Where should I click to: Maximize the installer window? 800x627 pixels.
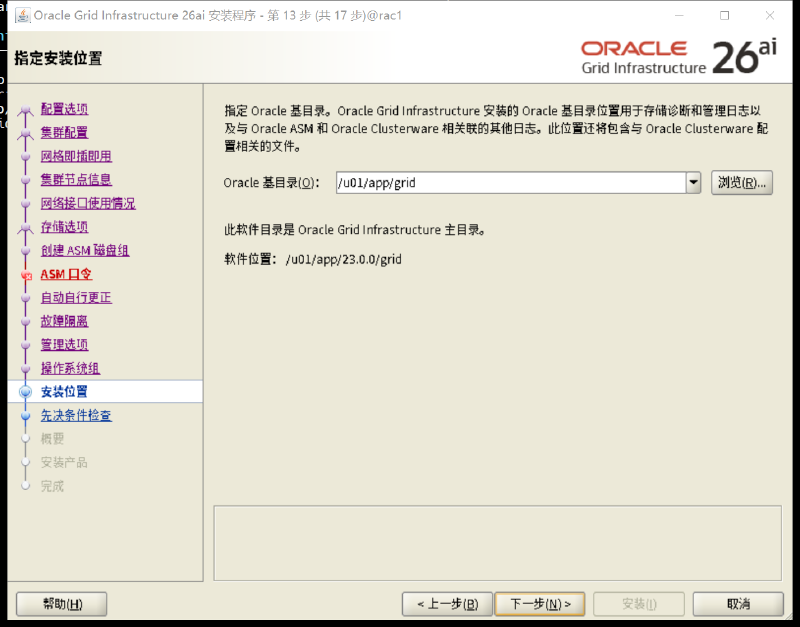pyautogui.click(x=724, y=15)
